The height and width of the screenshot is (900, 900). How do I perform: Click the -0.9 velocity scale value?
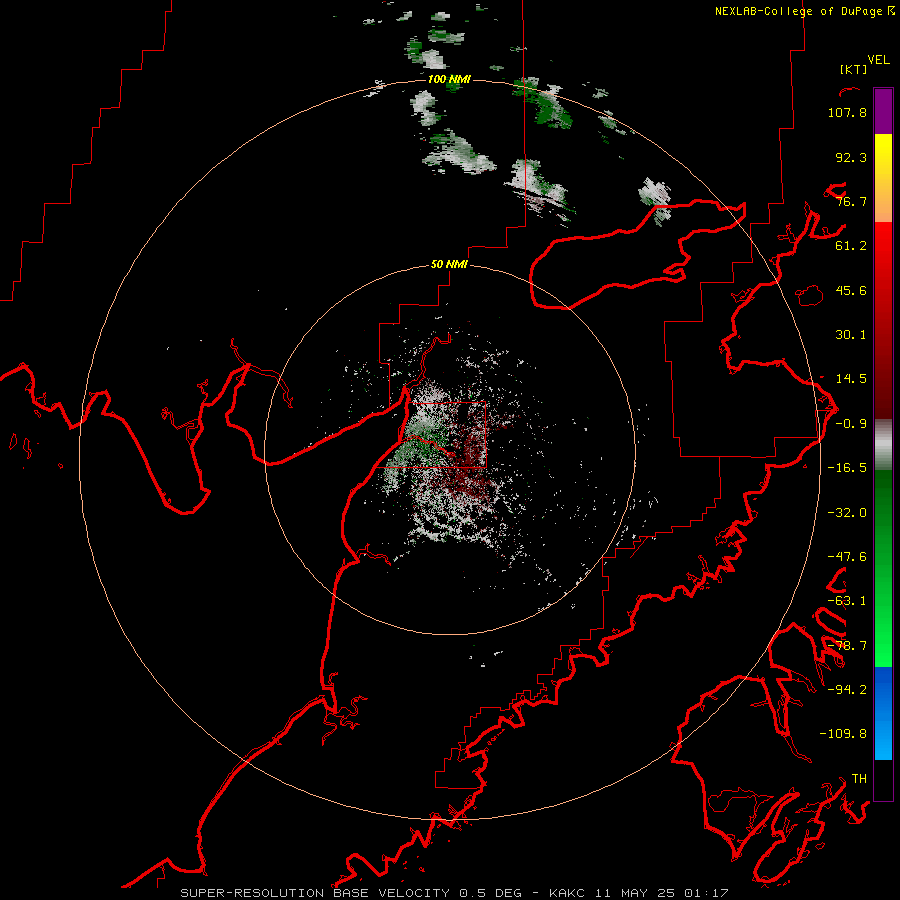point(851,424)
